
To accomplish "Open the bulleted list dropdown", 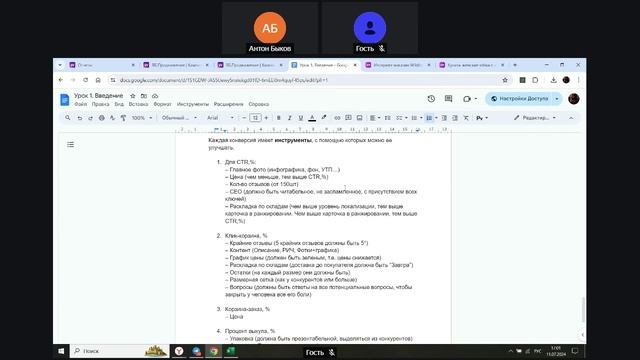I will [x=416, y=118].
